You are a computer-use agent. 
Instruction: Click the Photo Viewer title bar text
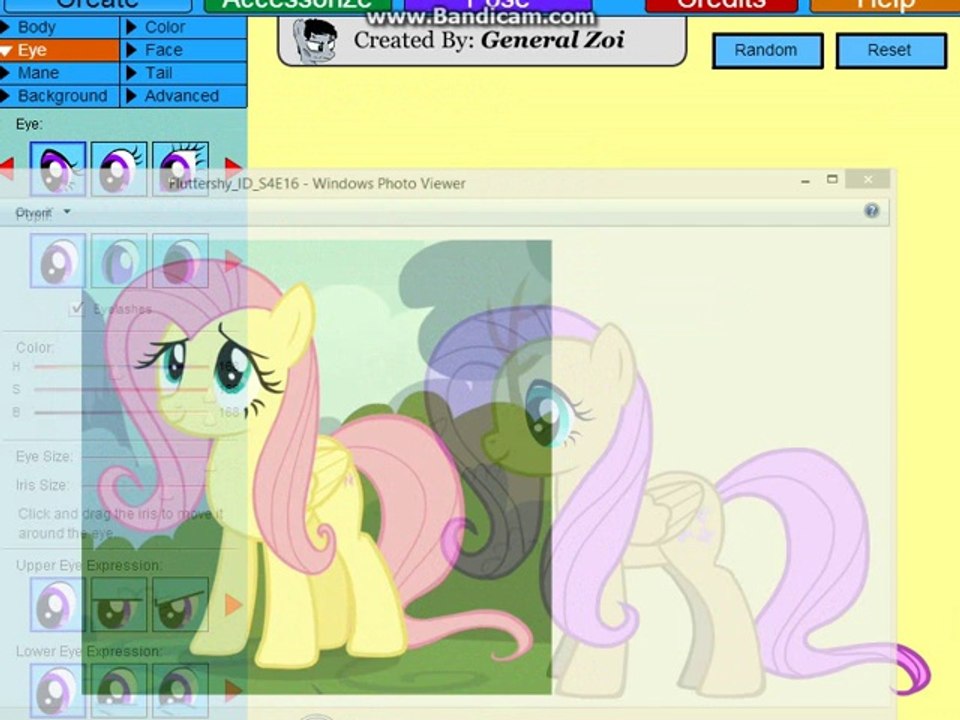coord(317,184)
